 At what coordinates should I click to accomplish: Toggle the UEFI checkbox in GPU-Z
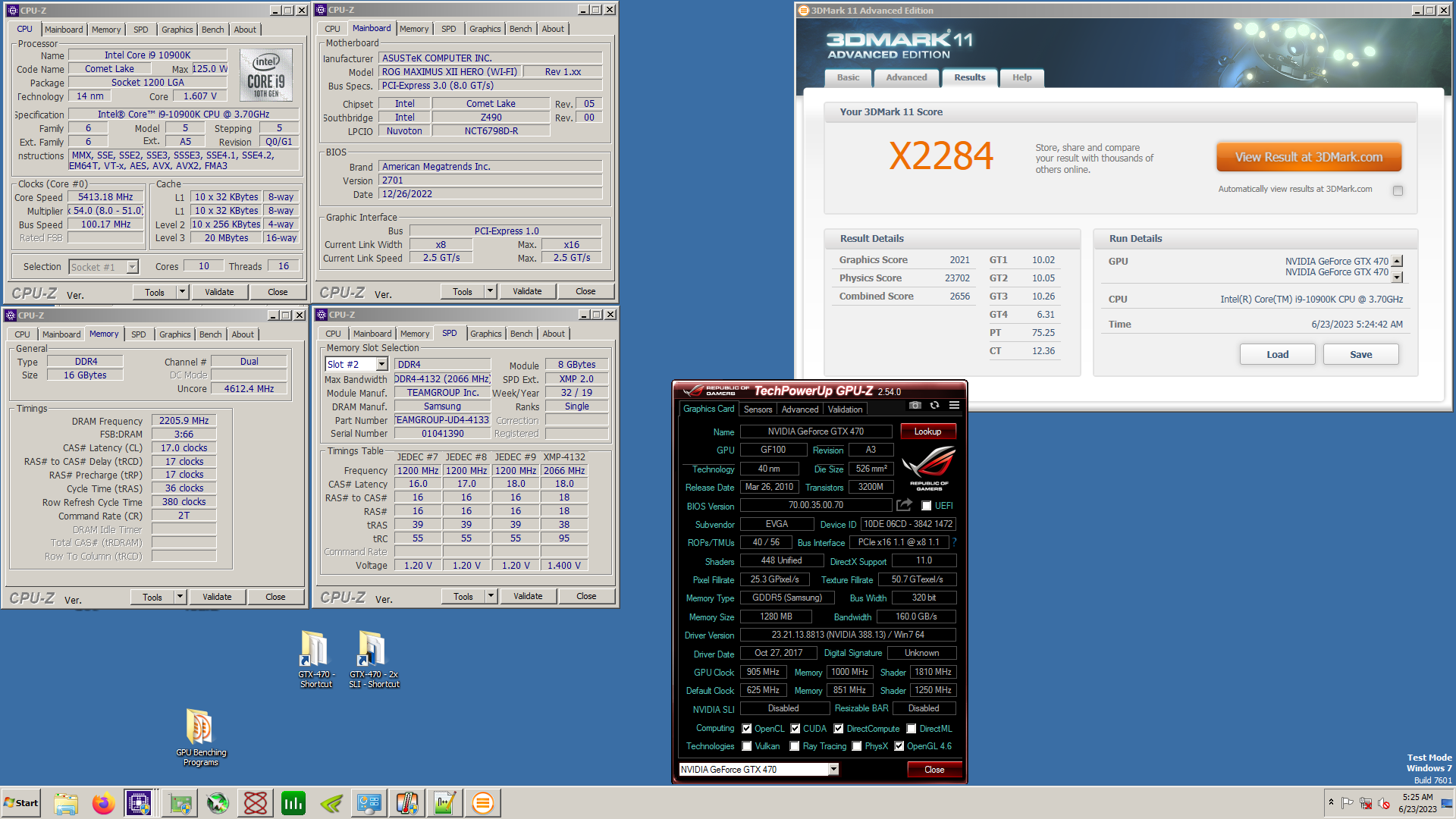pos(926,506)
